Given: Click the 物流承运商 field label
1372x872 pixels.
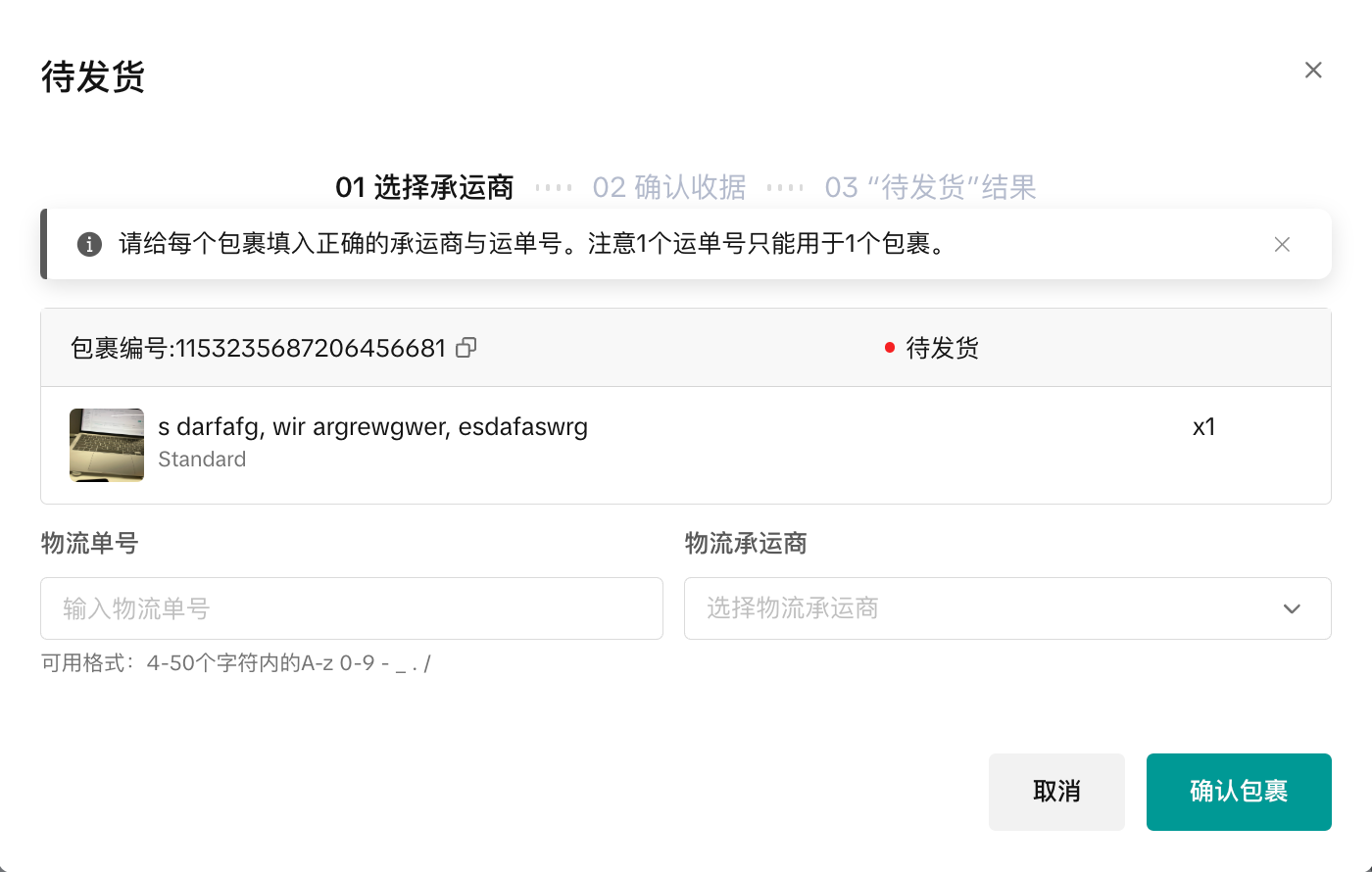Looking at the screenshot, I should point(745,544).
